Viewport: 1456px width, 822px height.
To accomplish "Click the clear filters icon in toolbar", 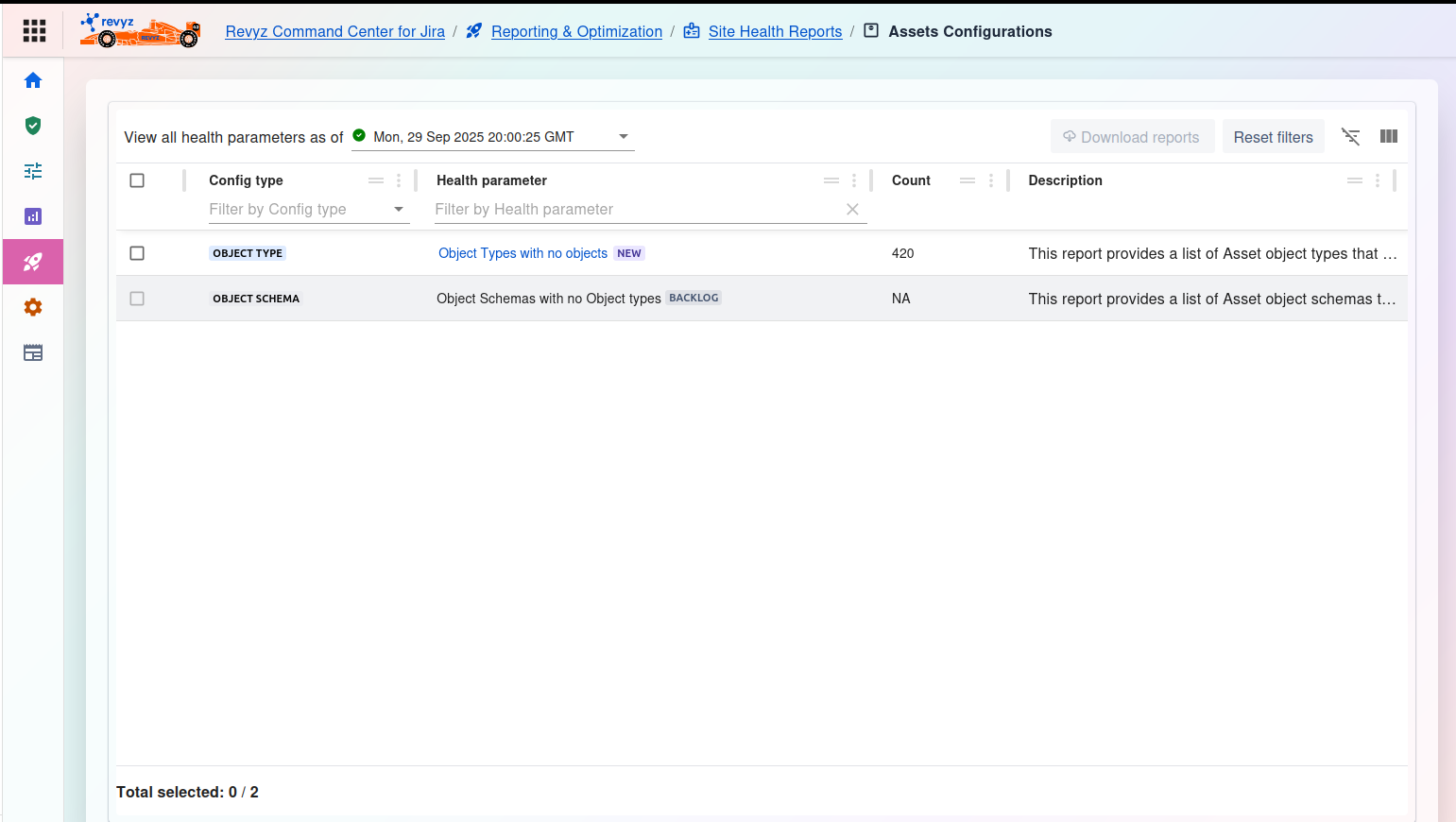I will pos(1350,137).
